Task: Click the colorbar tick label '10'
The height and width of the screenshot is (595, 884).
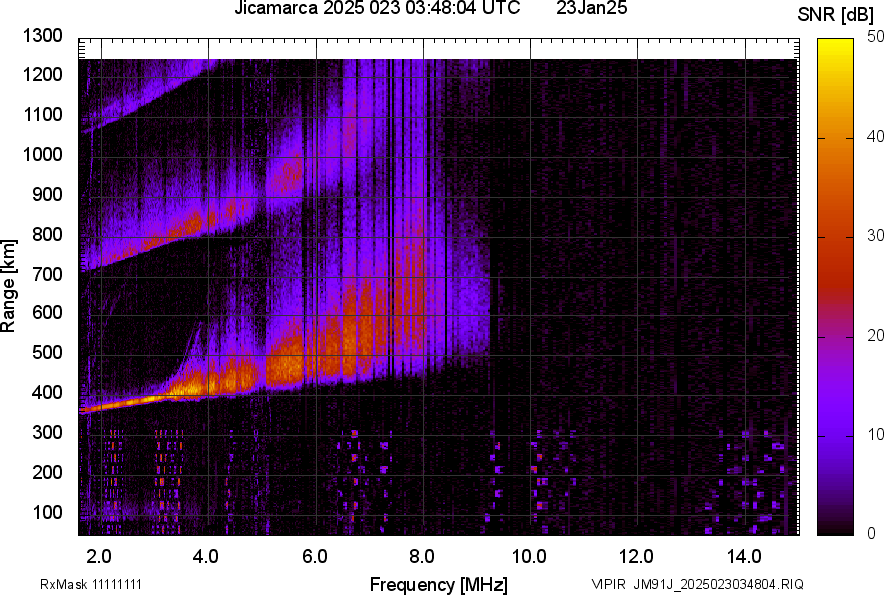Action: coord(875,434)
